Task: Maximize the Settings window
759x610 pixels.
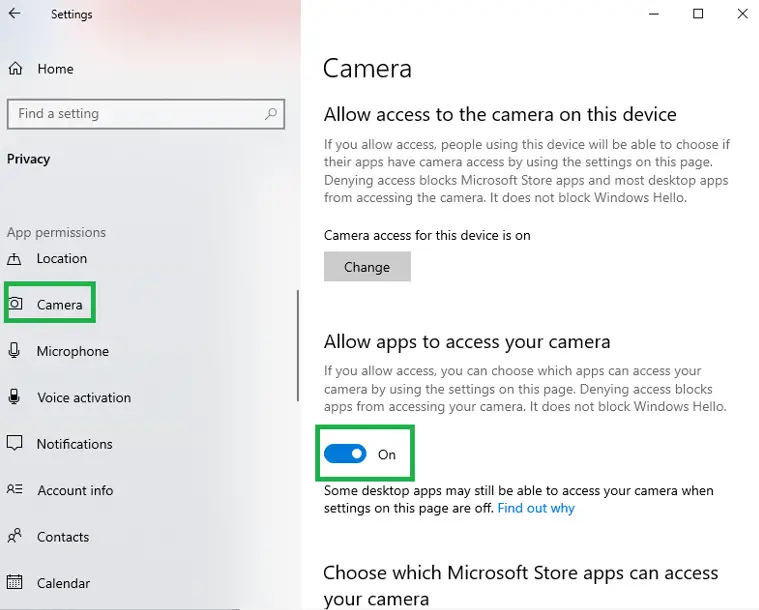Action: [x=698, y=14]
